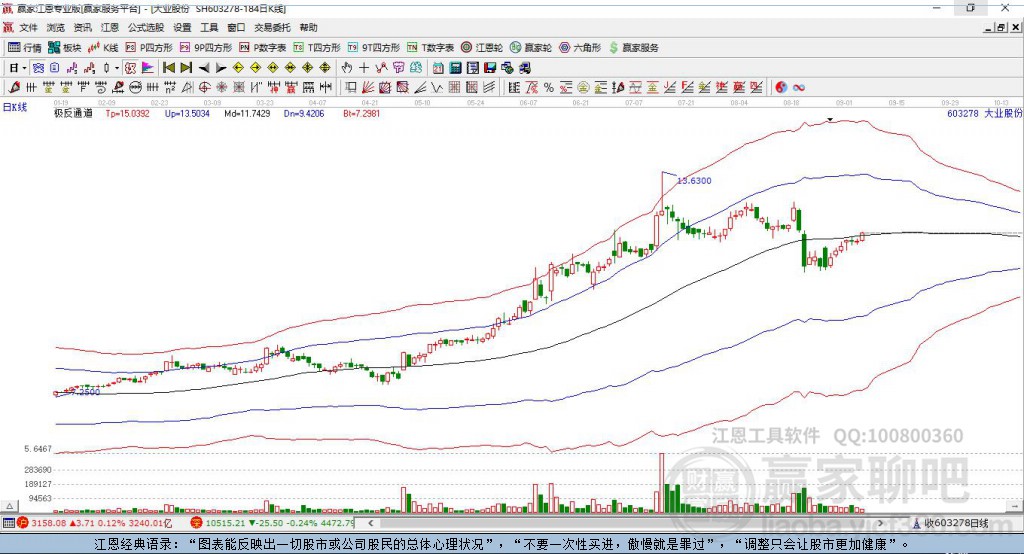The width and height of the screenshot is (1024, 554).
Task: Move chart right with black right arrow
Action: [x=221, y=68]
